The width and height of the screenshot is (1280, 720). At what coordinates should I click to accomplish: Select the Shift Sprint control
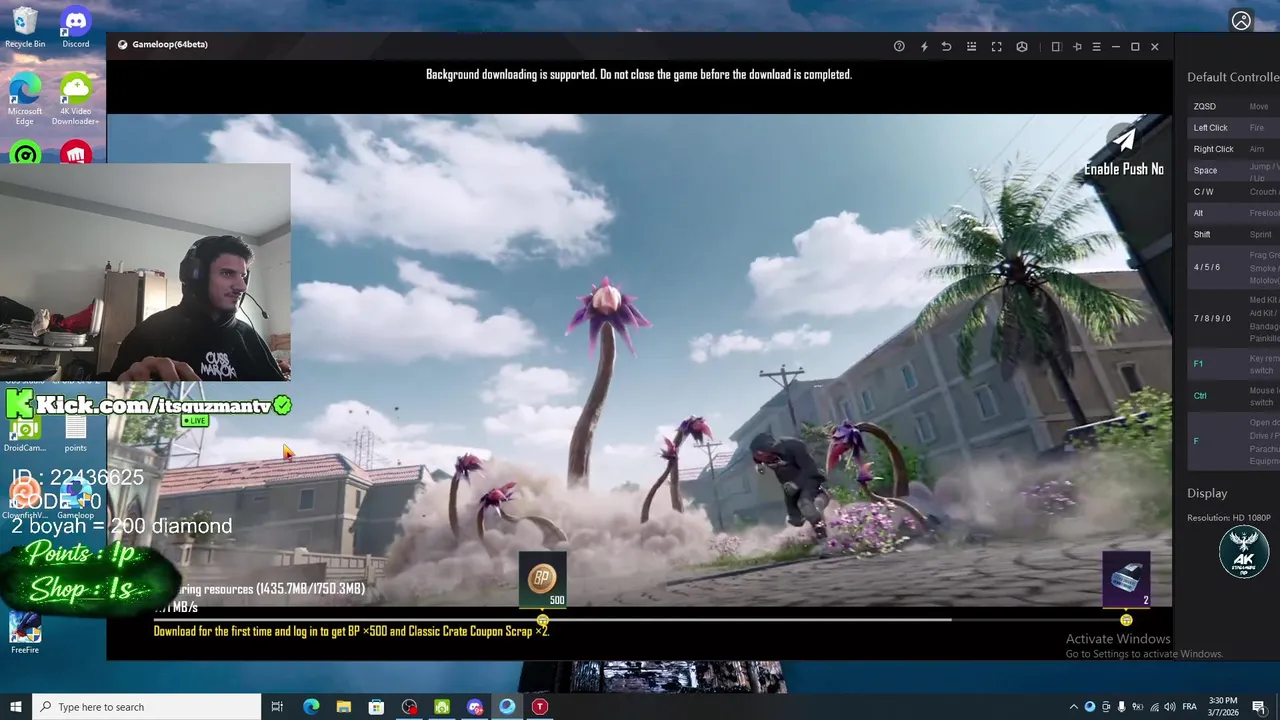pos(1234,234)
